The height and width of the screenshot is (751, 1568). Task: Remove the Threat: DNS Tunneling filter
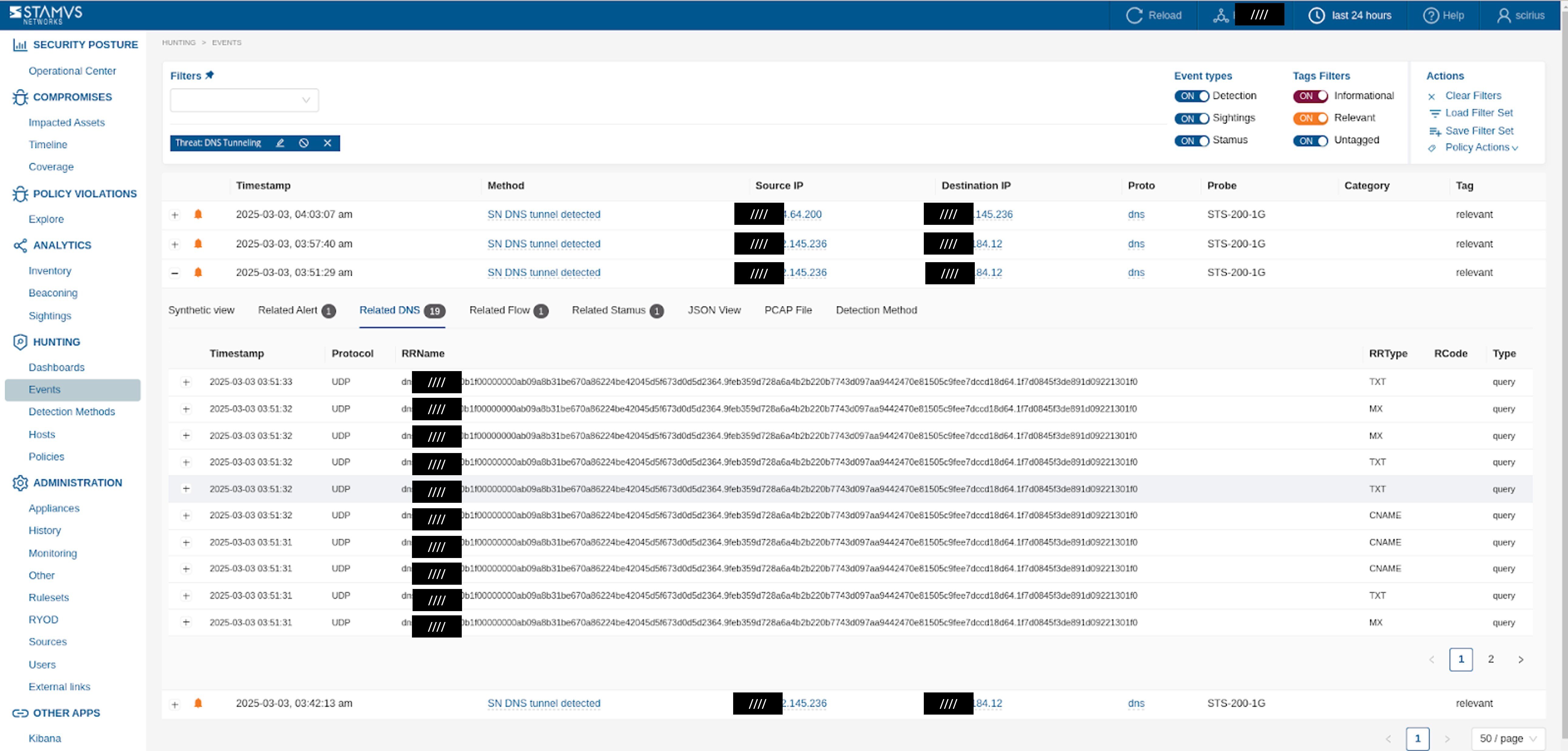click(328, 143)
